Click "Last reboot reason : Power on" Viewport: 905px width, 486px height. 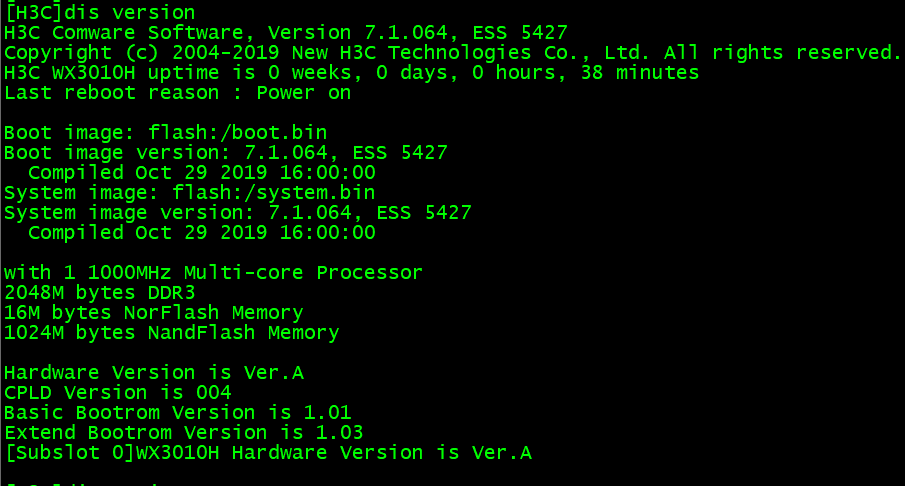[x=177, y=93]
